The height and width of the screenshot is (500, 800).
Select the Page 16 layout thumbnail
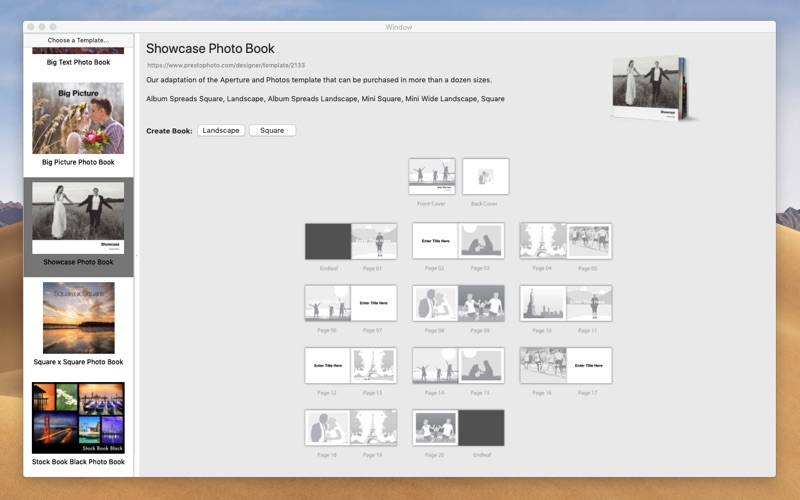pyautogui.click(x=543, y=366)
